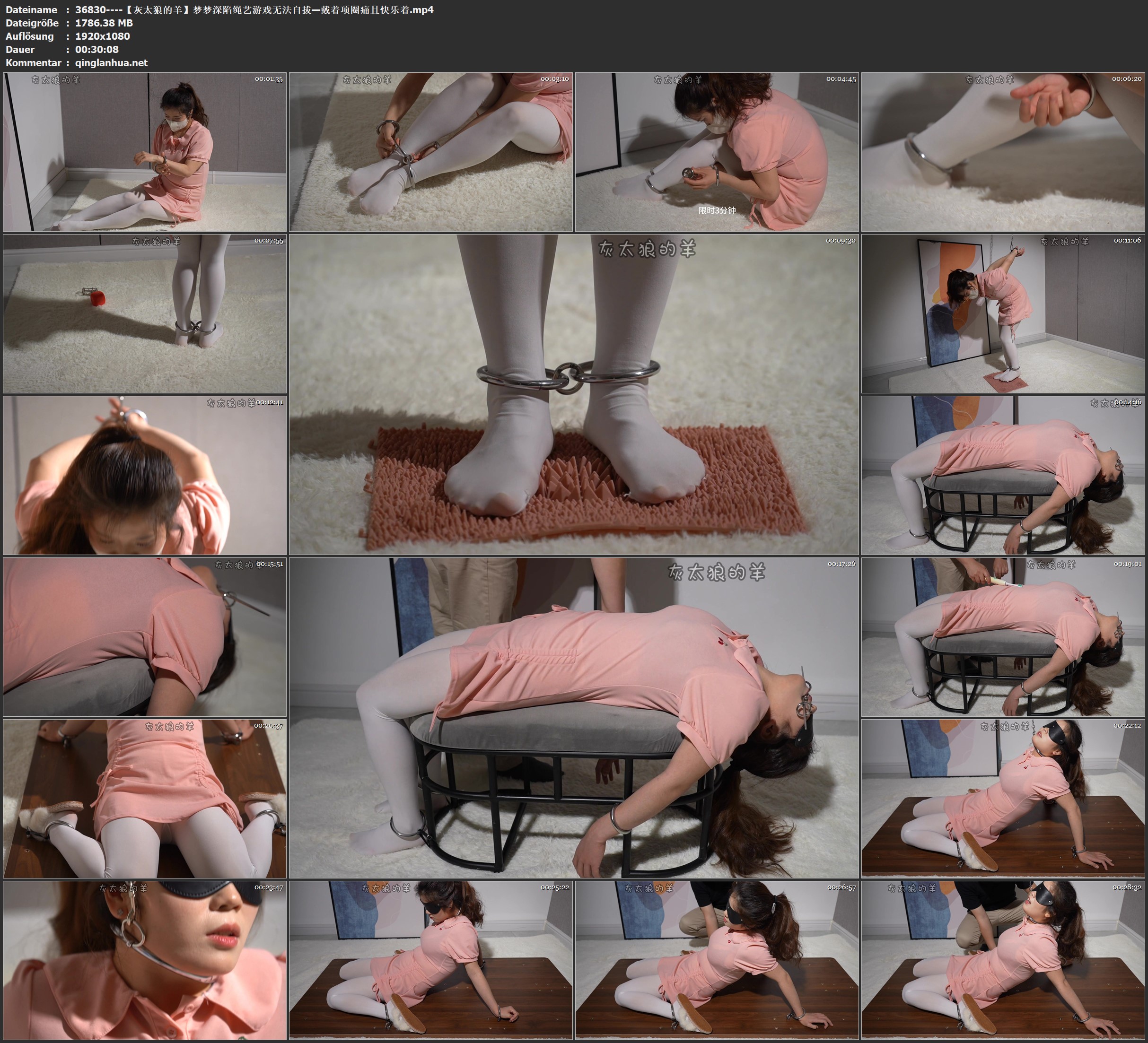Open the large frame at 00:09:30

pos(573,394)
